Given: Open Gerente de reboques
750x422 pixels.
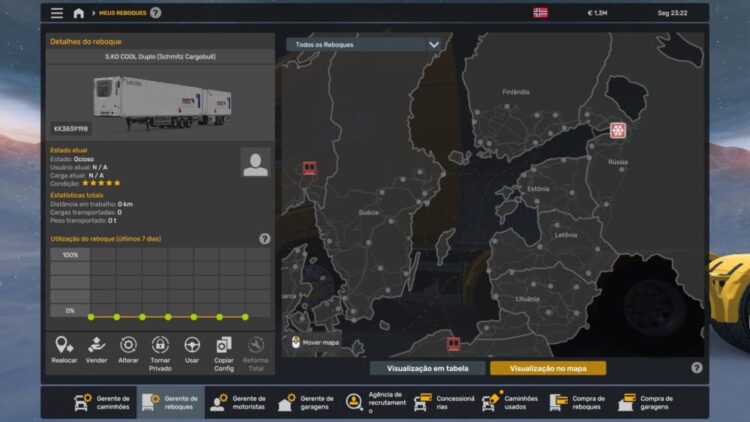Looking at the screenshot, I should pyautogui.click(x=170, y=402).
